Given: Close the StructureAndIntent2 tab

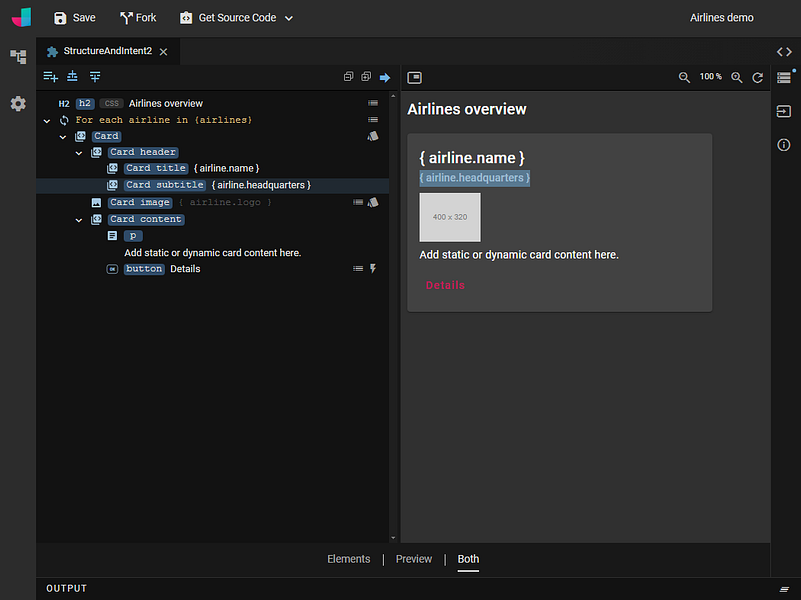Looking at the screenshot, I should pyautogui.click(x=163, y=51).
